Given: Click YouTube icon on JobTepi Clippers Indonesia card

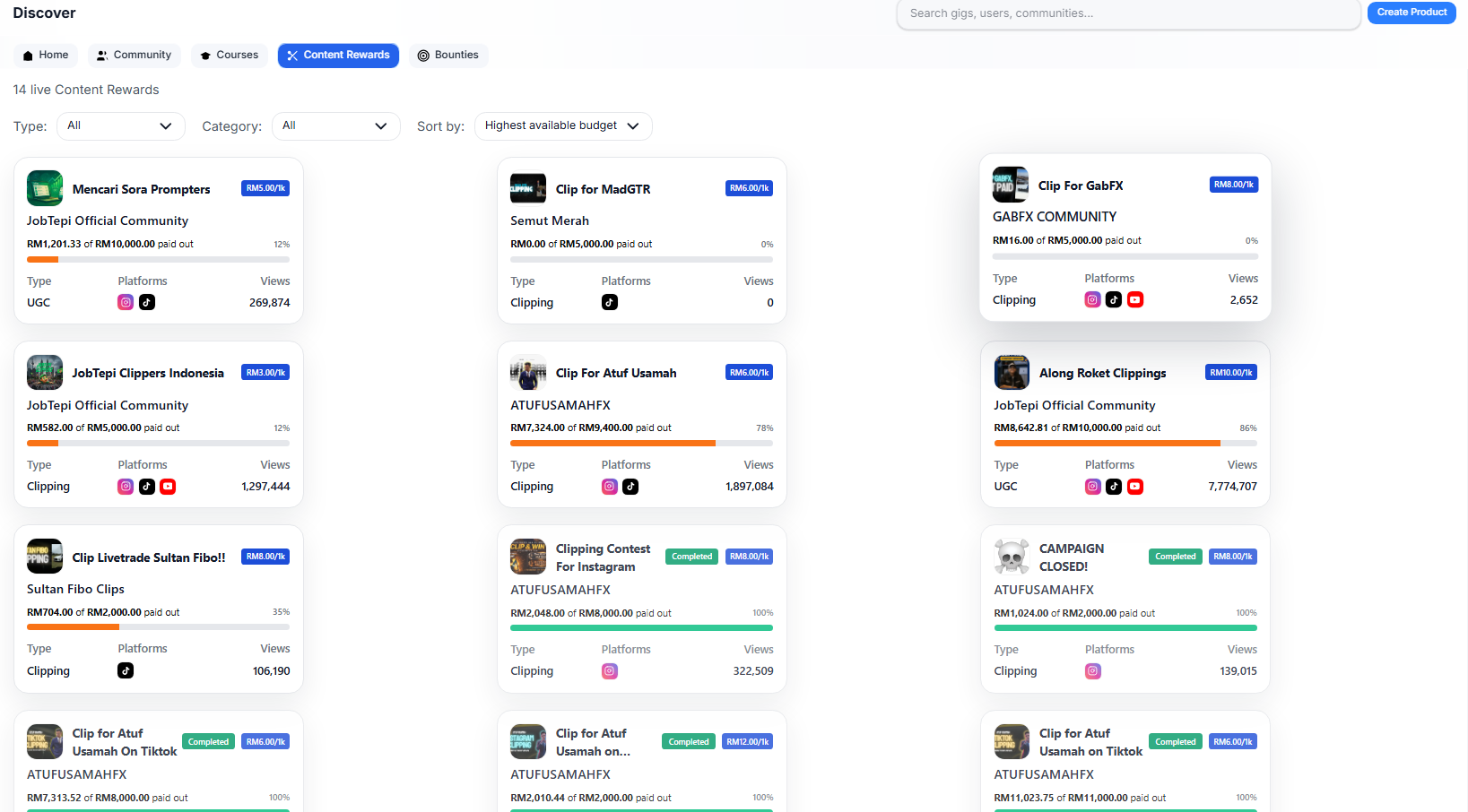Looking at the screenshot, I should tap(168, 487).
